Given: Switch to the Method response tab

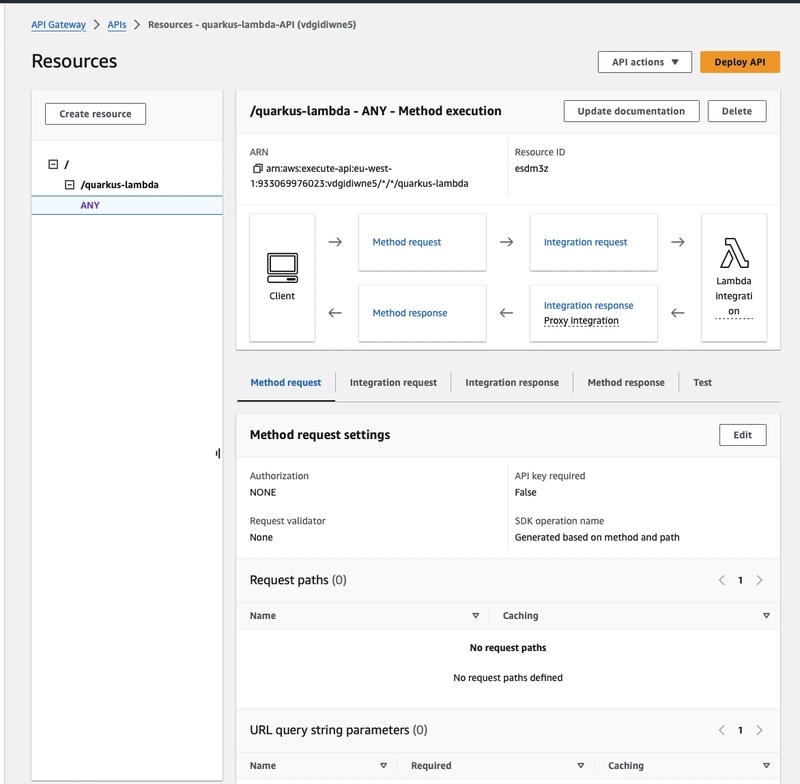Looking at the screenshot, I should [626, 383].
